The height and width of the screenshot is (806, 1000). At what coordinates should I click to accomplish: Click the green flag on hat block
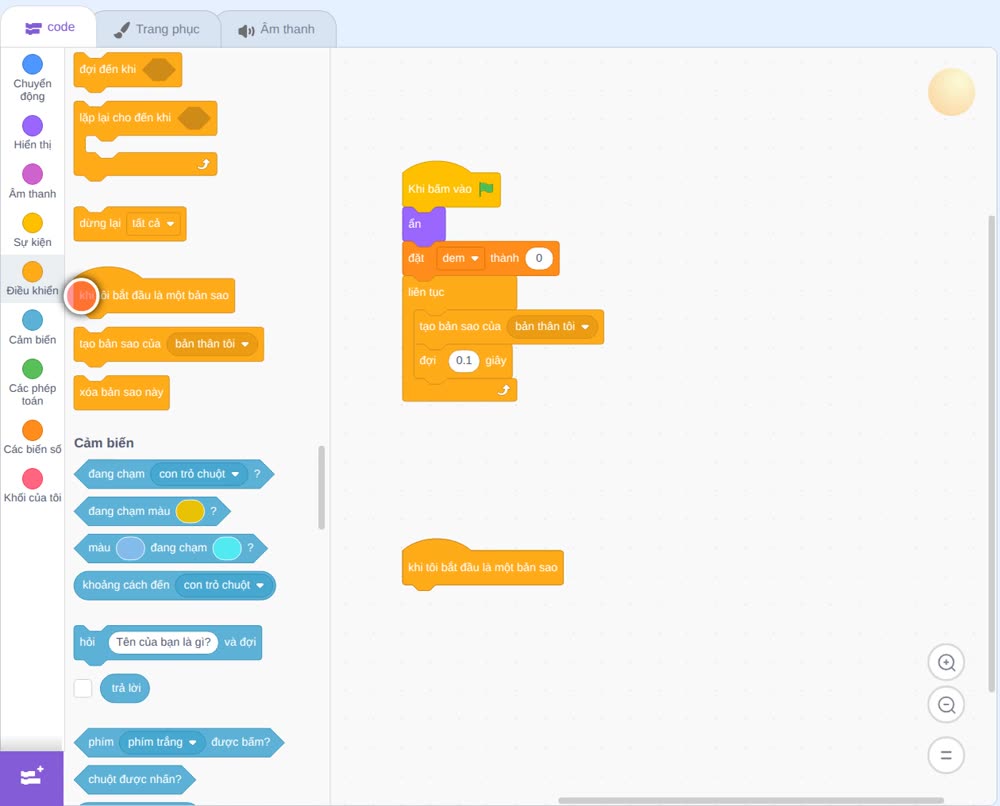pyautogui.click(x=486, y=189)
